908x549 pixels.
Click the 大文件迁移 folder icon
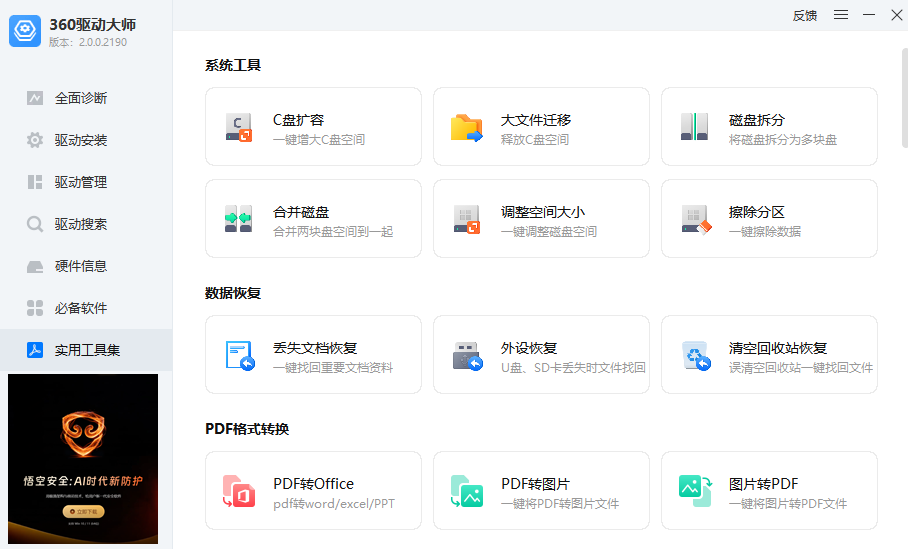tap(467, 127)
